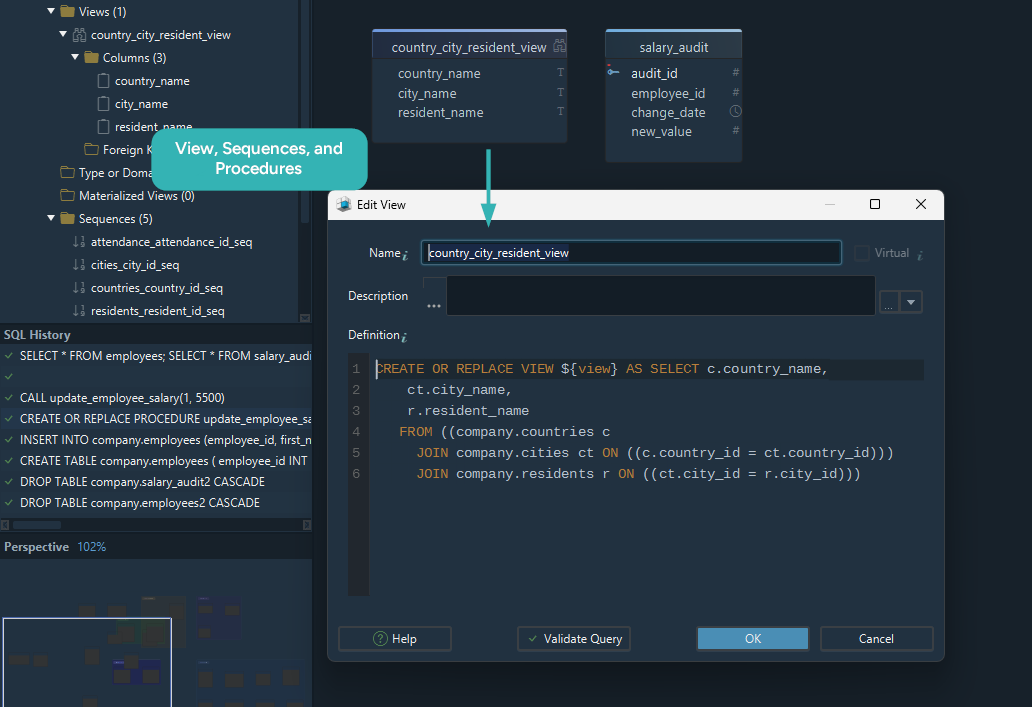Click the view icon in country_city_resident_view diagram header
The image size is (1032, 707).
pyautogui.click(x=559, y=46)
